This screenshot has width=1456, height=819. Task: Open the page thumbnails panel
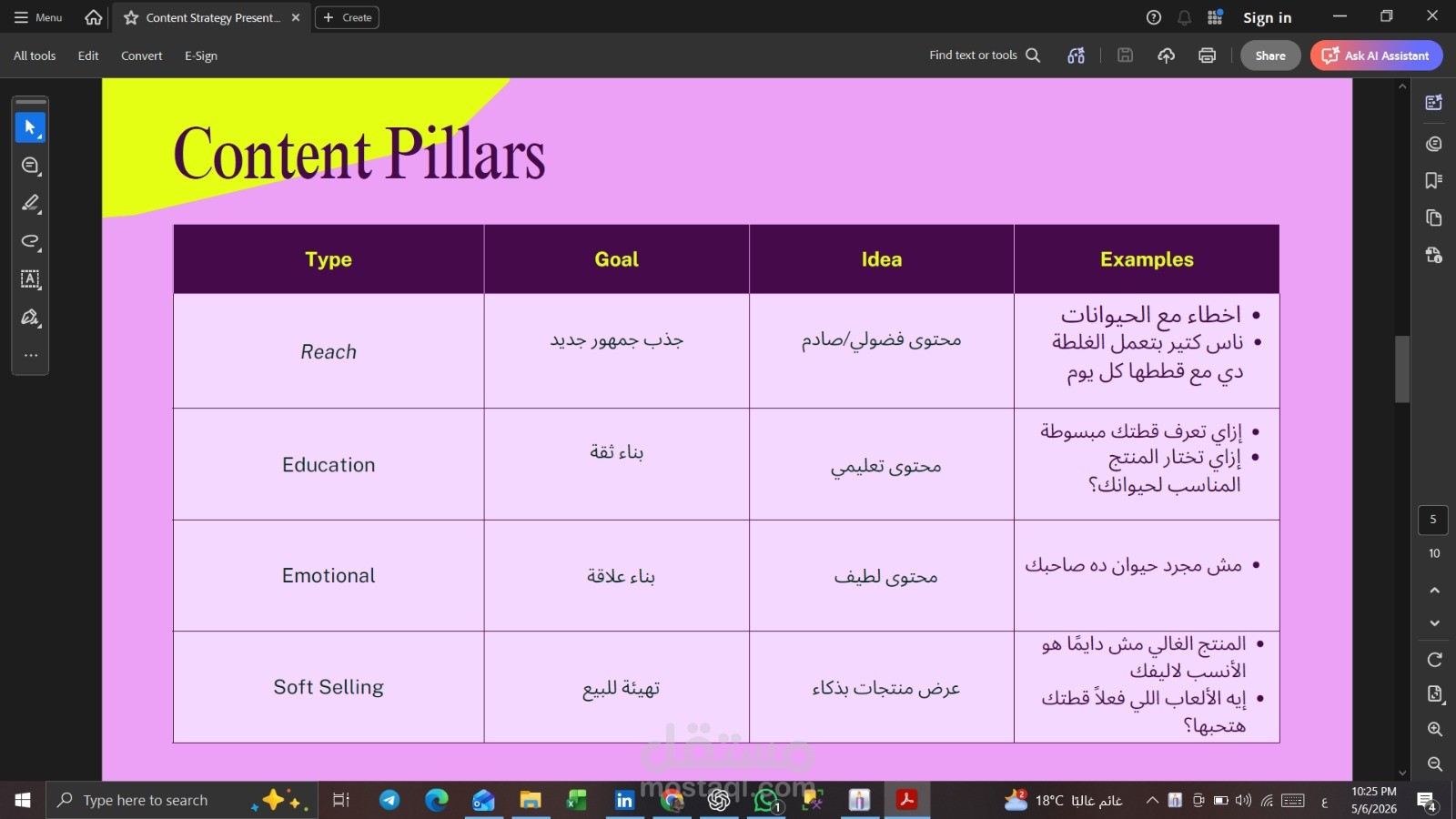(x=1434, y=217)
